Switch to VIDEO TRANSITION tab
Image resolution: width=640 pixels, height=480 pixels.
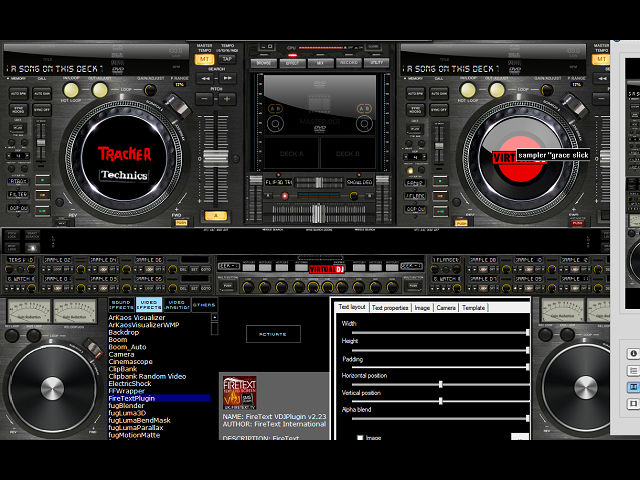coord(176,305)
